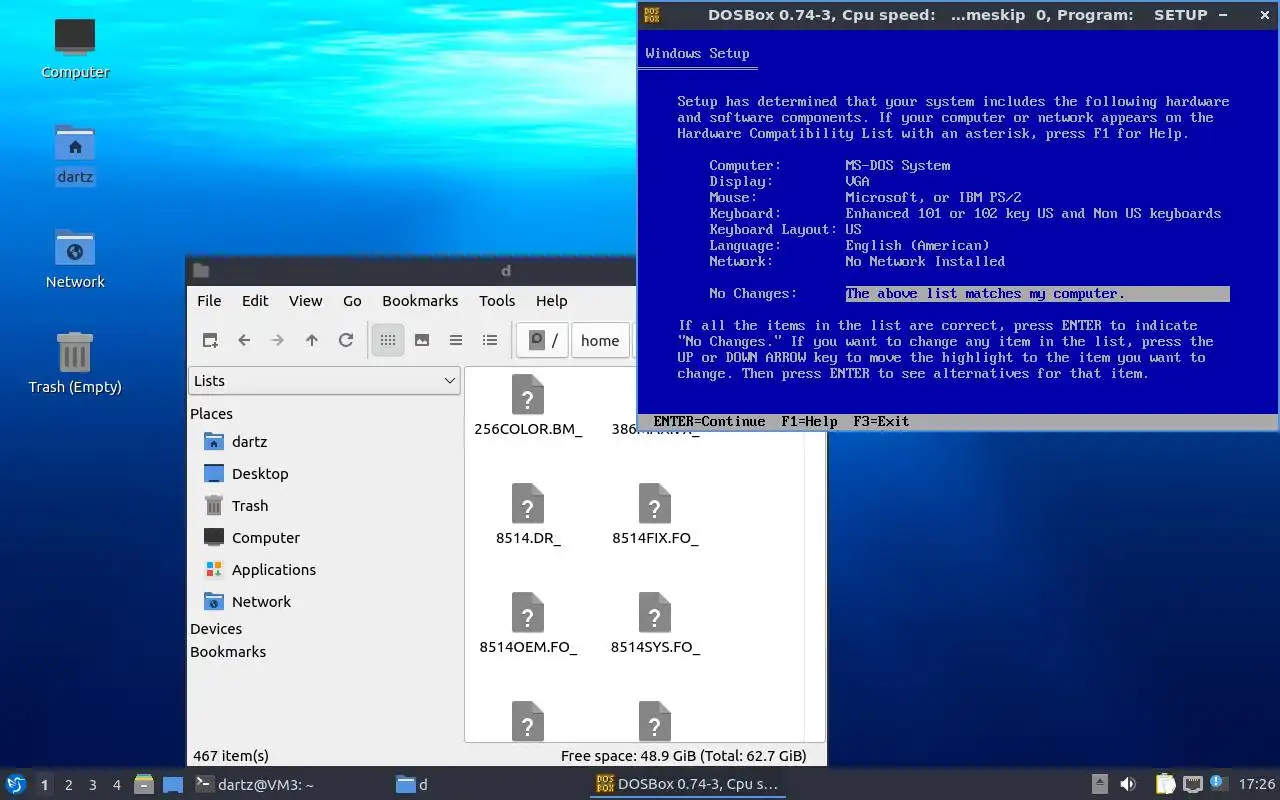Open the Computer desktop icon
The width and height of the screenshot is (1280, 800).
75,48
